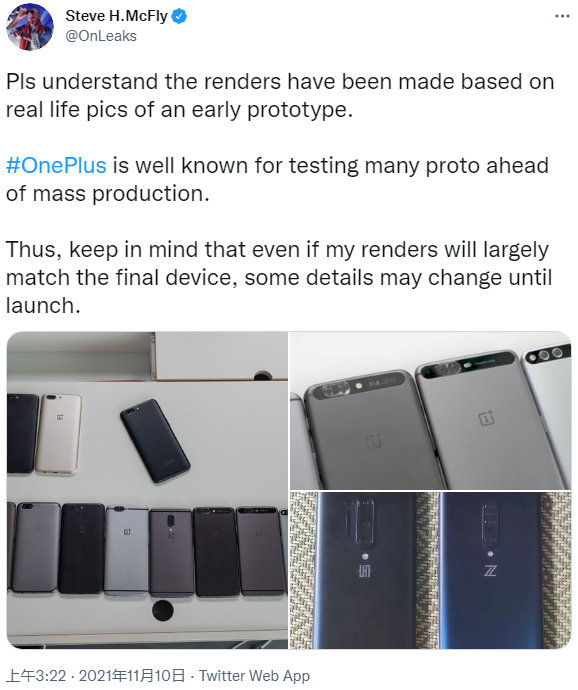Click the blue verified badge icon

coord(179,17)
